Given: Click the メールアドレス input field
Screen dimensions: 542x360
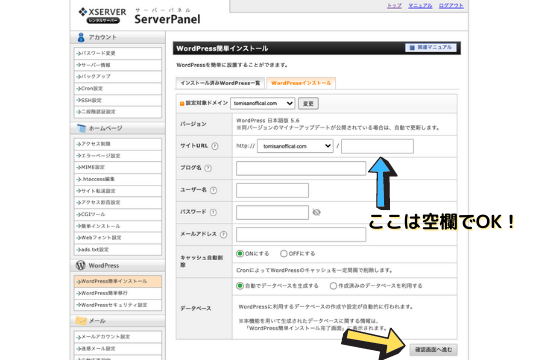Looking at the screenshot, I should (301, 234).
